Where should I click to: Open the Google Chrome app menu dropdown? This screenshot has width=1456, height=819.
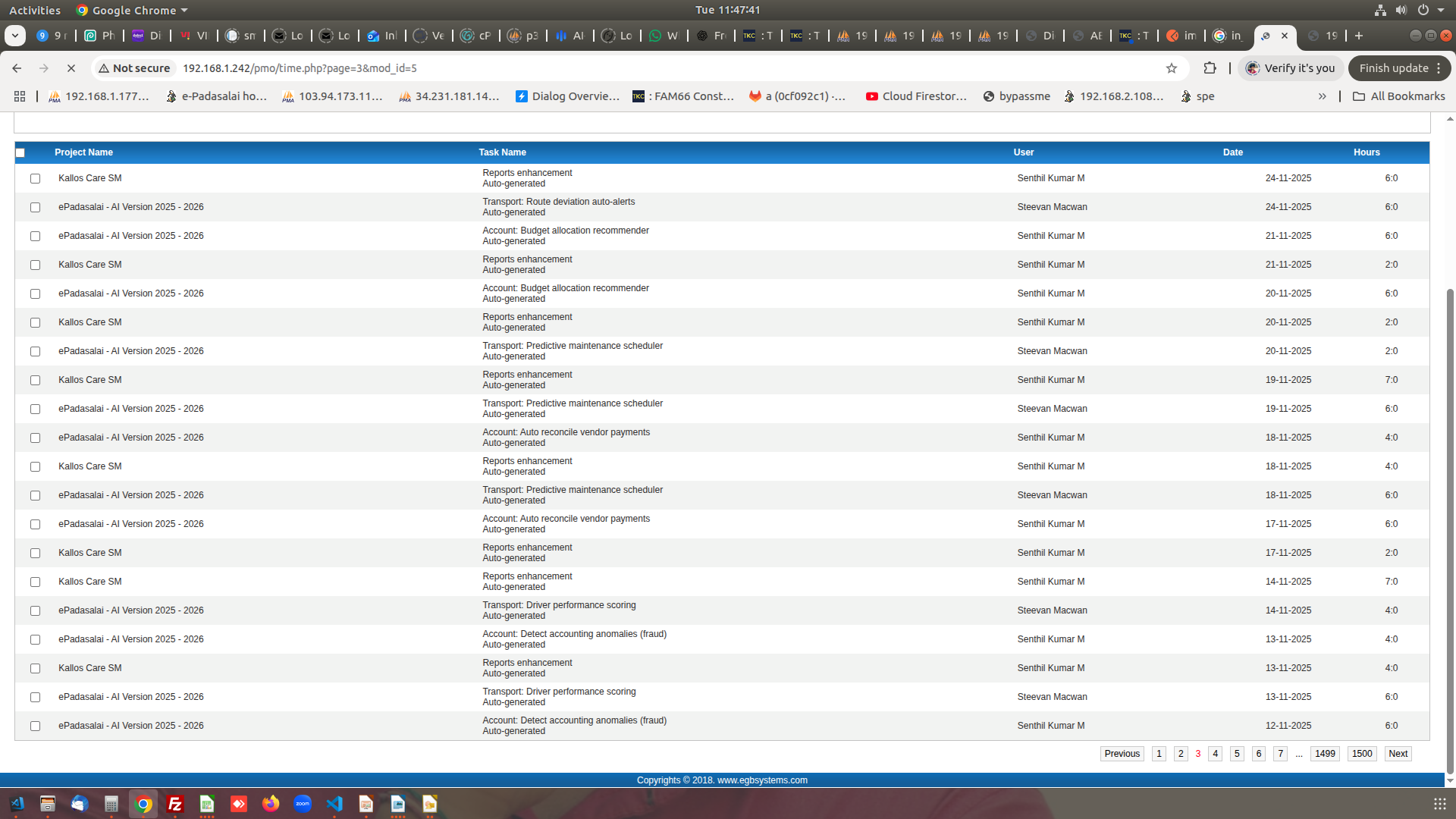pyautogui.click(x=133, y=11)
